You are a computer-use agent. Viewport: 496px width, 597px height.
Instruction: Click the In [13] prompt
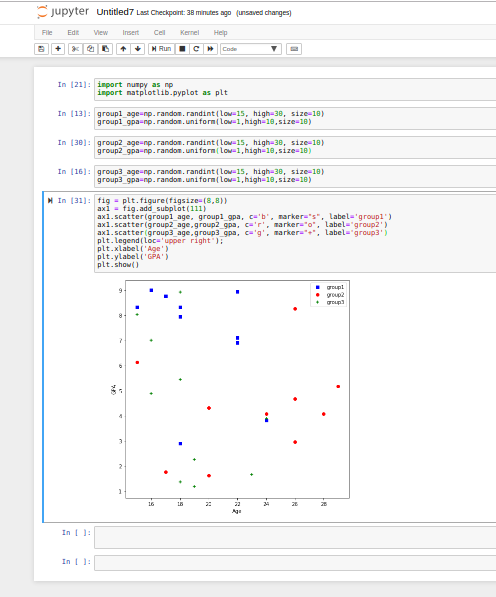coord(74,113)
